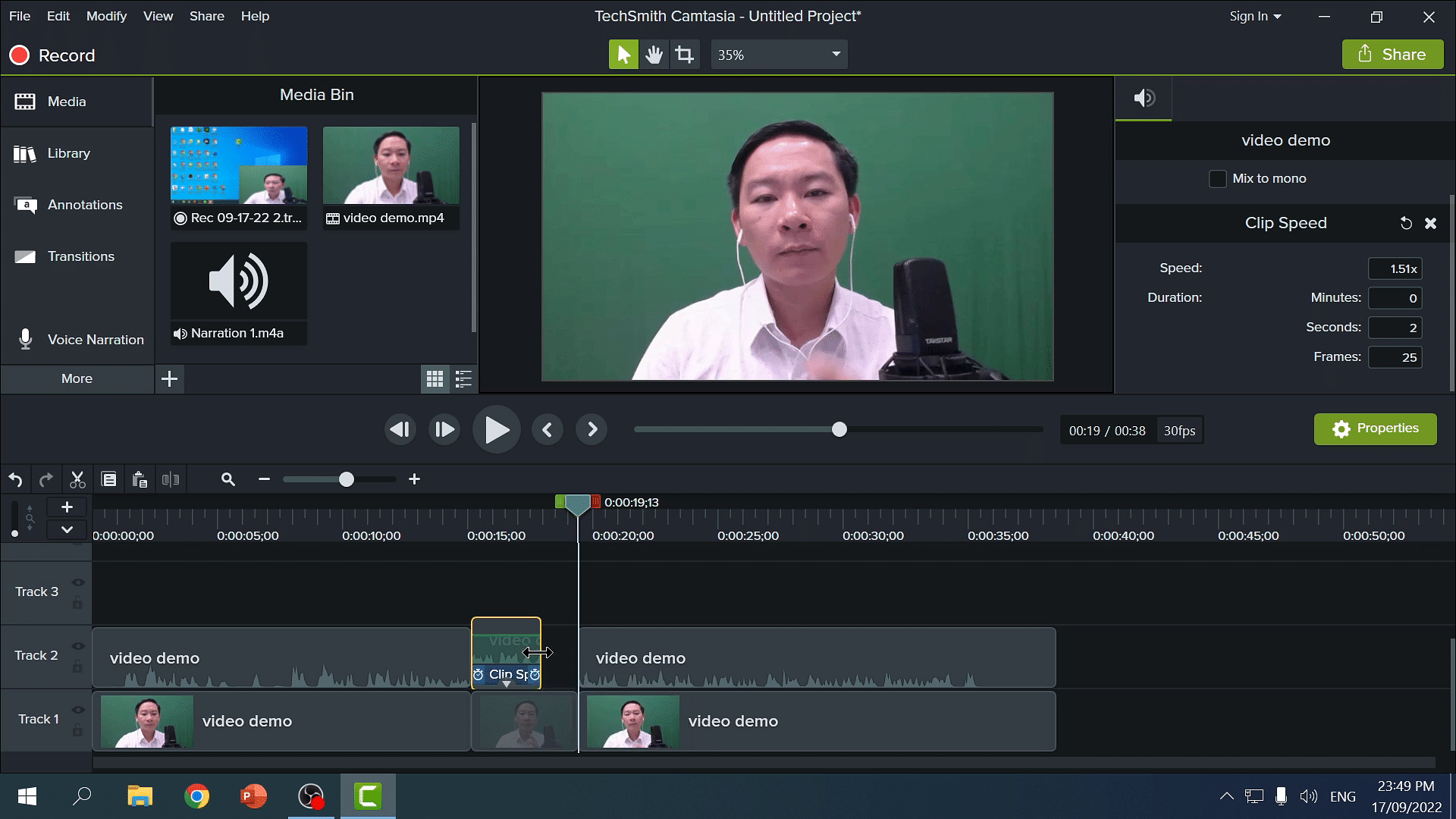The width and height of the screenshot is (1456, 819).
Task: Edit the Frames duration field
Action: (x=1395, y=357)
